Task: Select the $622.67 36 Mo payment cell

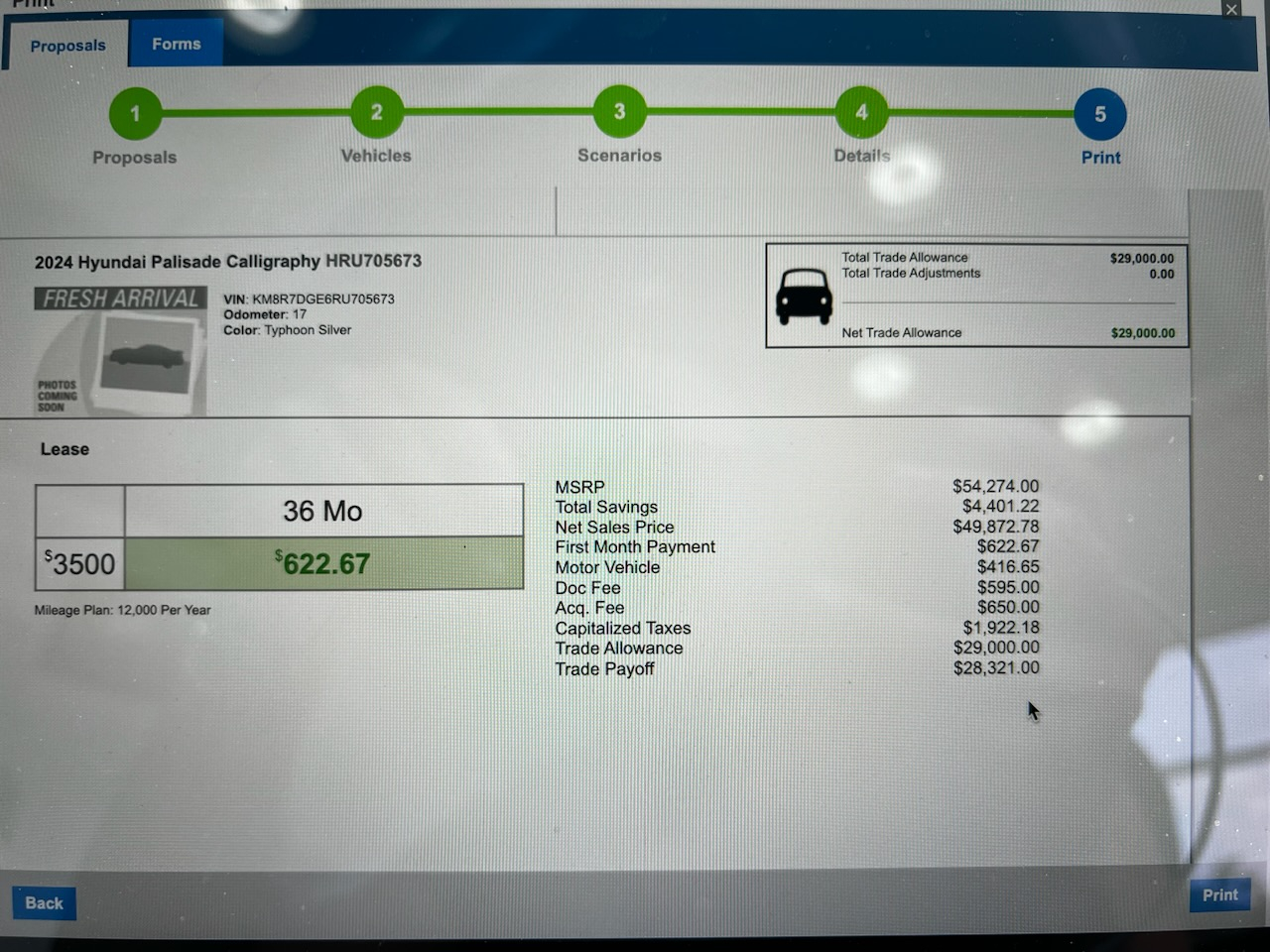Action: [324, 563]
